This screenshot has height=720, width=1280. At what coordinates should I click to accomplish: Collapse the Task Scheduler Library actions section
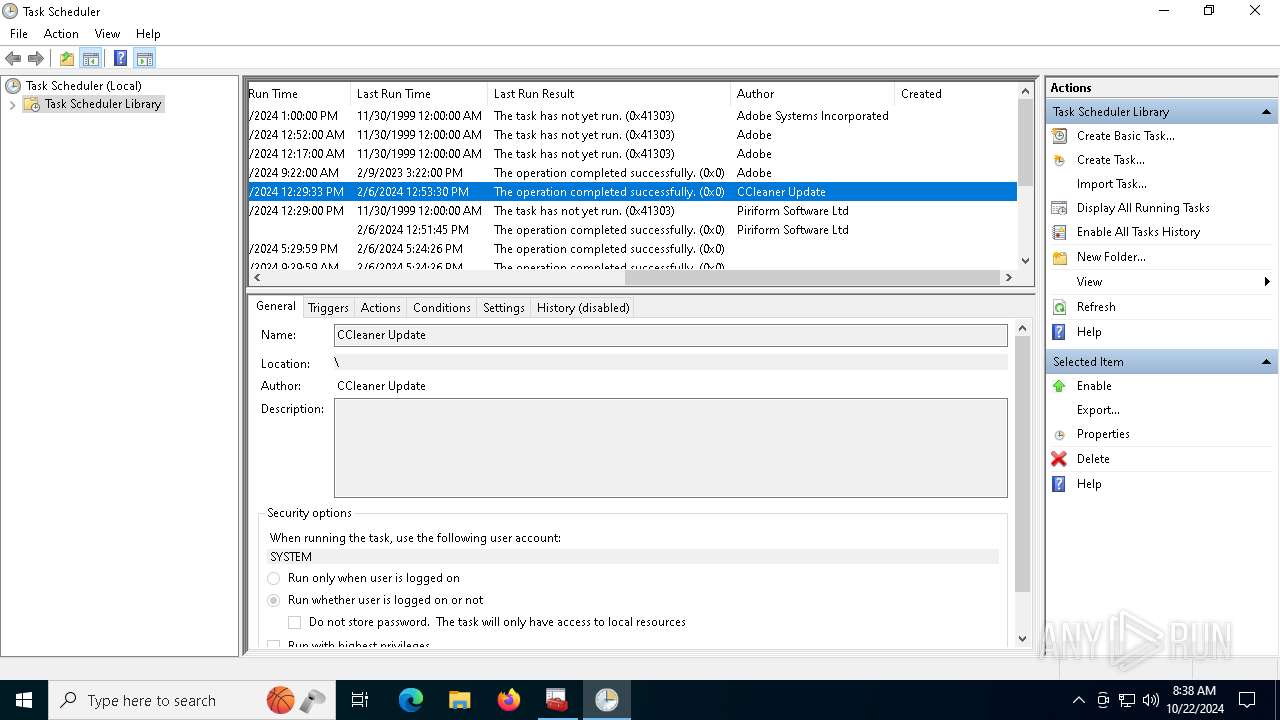1266,112
